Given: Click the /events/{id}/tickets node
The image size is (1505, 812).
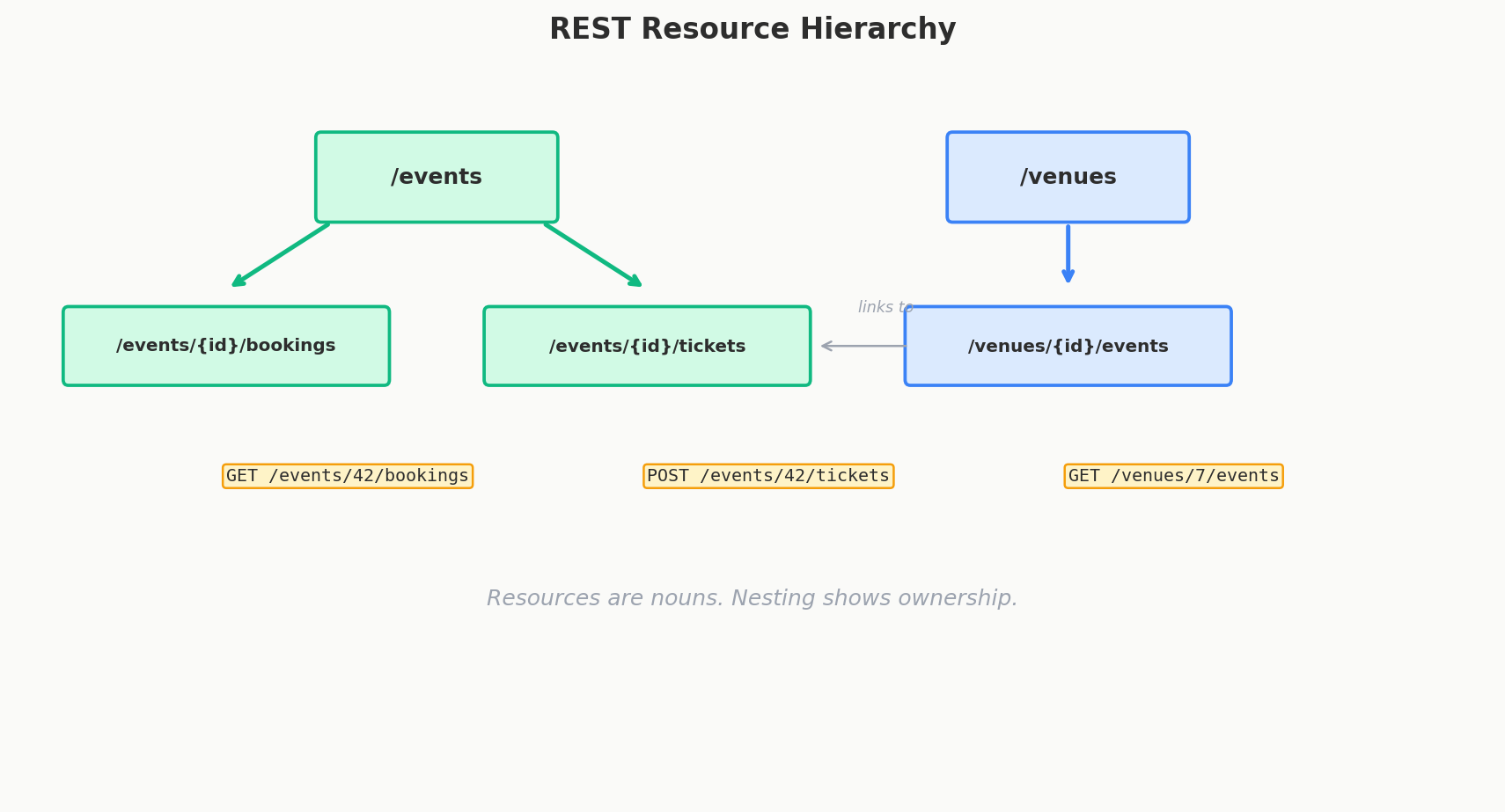Looking at the screenshot, I should (647, 346).
